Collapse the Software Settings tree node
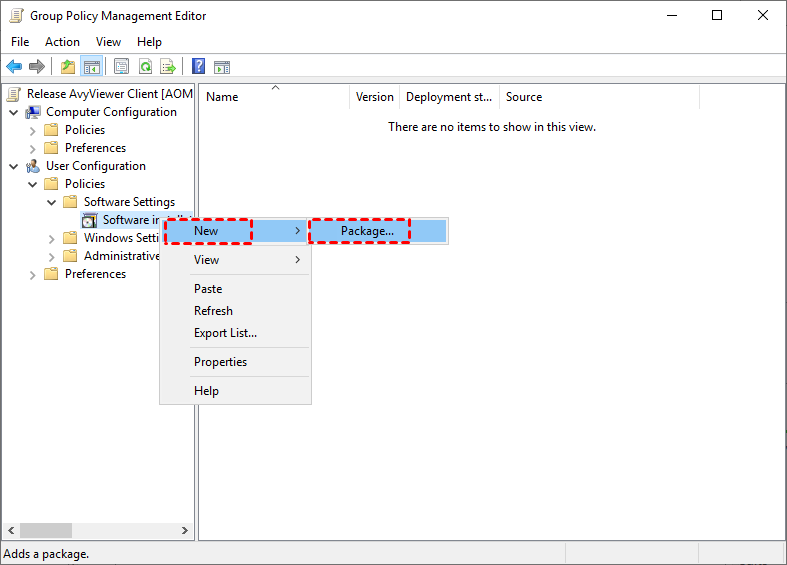 pyautogui.click(x=52, y=202)
